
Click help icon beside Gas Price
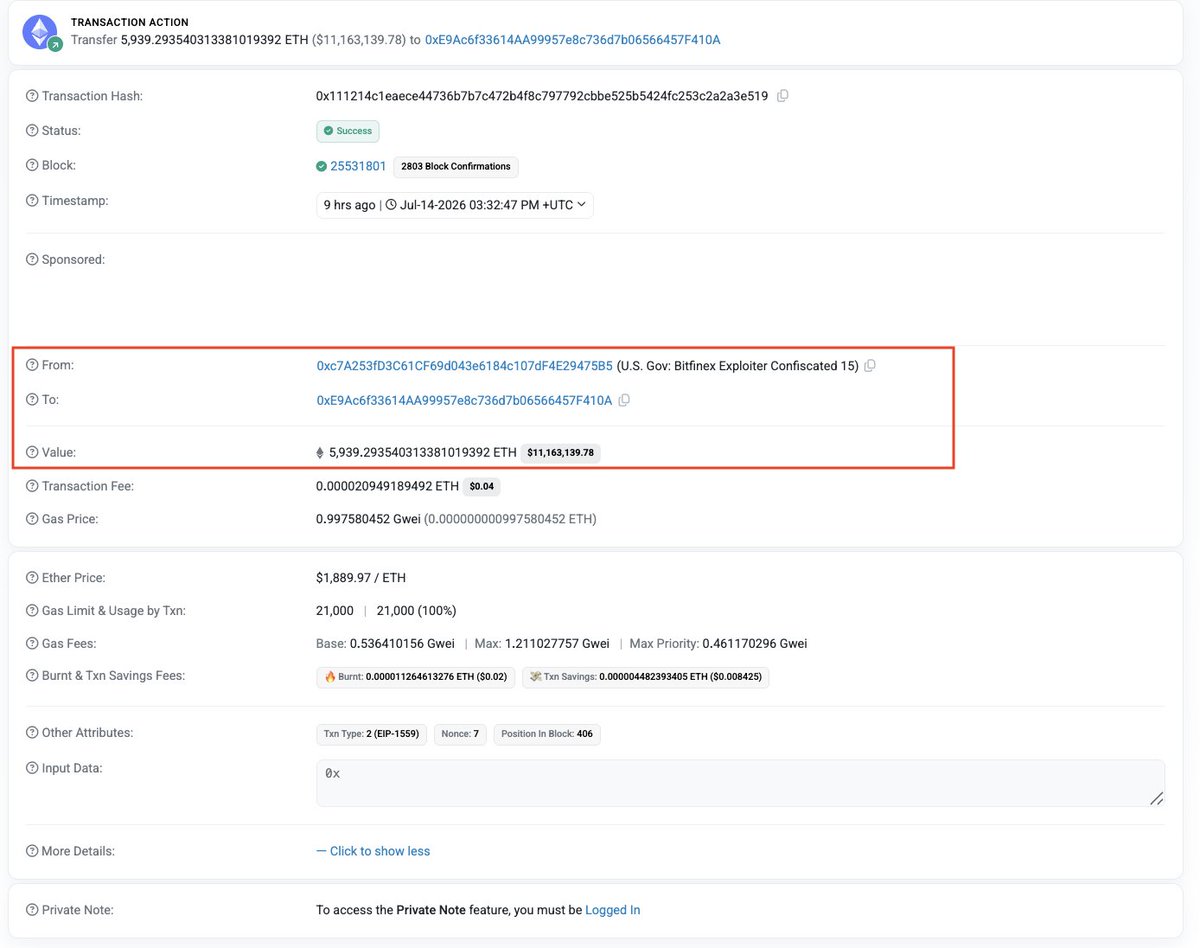(x=32, y=519)
